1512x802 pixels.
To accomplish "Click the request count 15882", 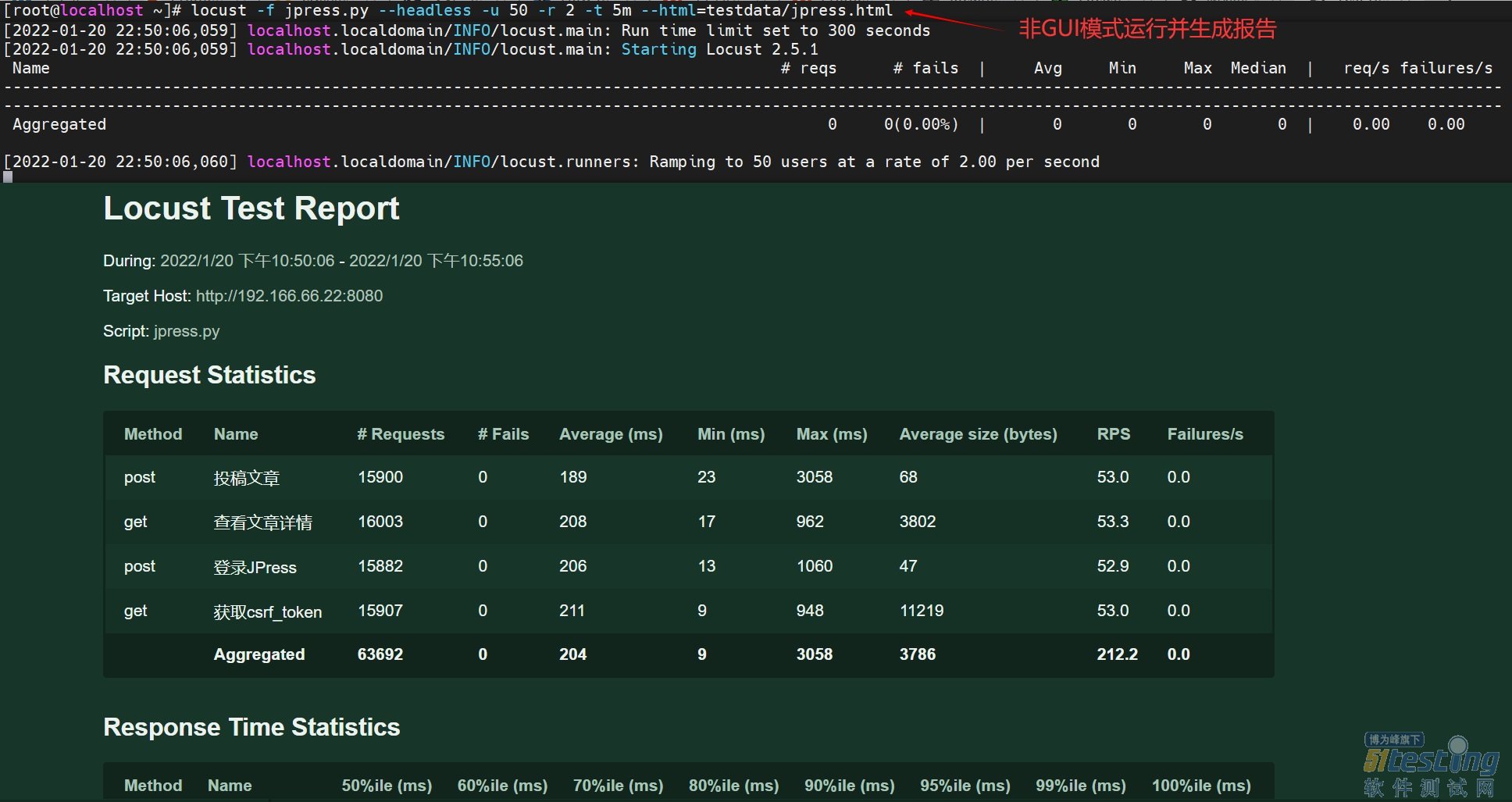I will tap(380, 566).
